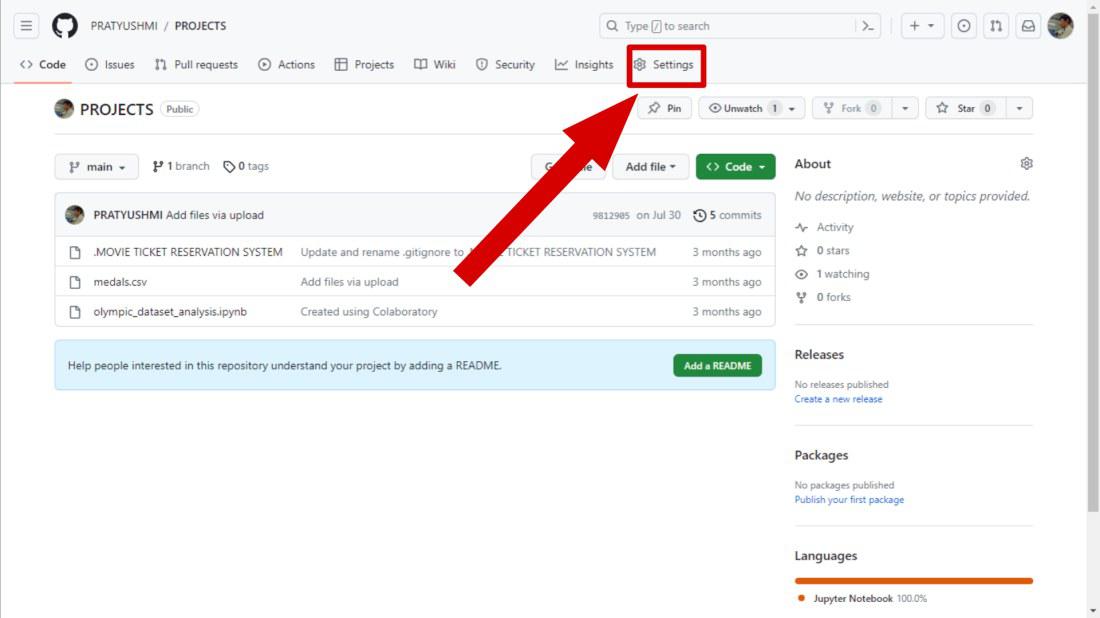
Task: Click the PROJECTS repository title
Action: coord(116,109)
